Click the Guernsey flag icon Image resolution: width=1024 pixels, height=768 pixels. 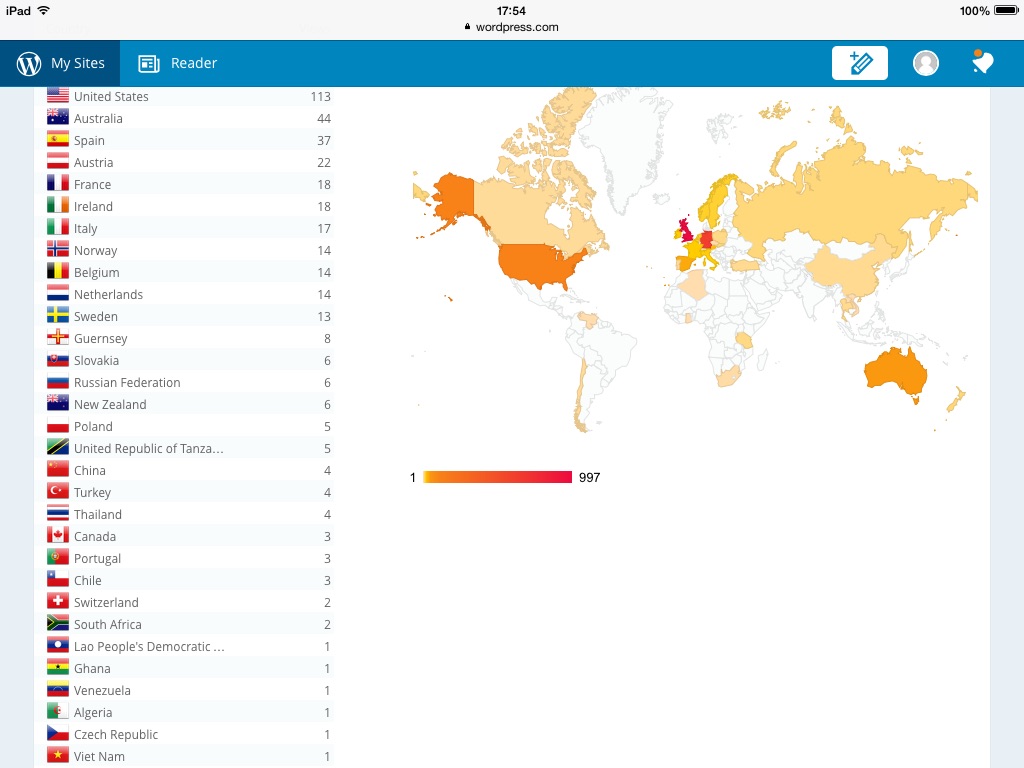[x=58, y=339]
